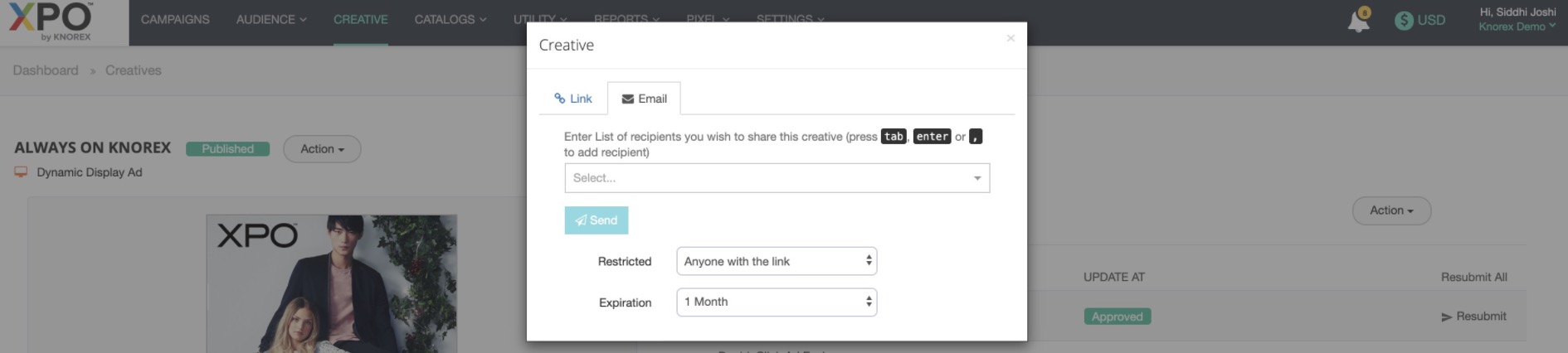Click the USD currency dollar icon
This screenshot has height=353, width=1568.
click(1404, 21)
